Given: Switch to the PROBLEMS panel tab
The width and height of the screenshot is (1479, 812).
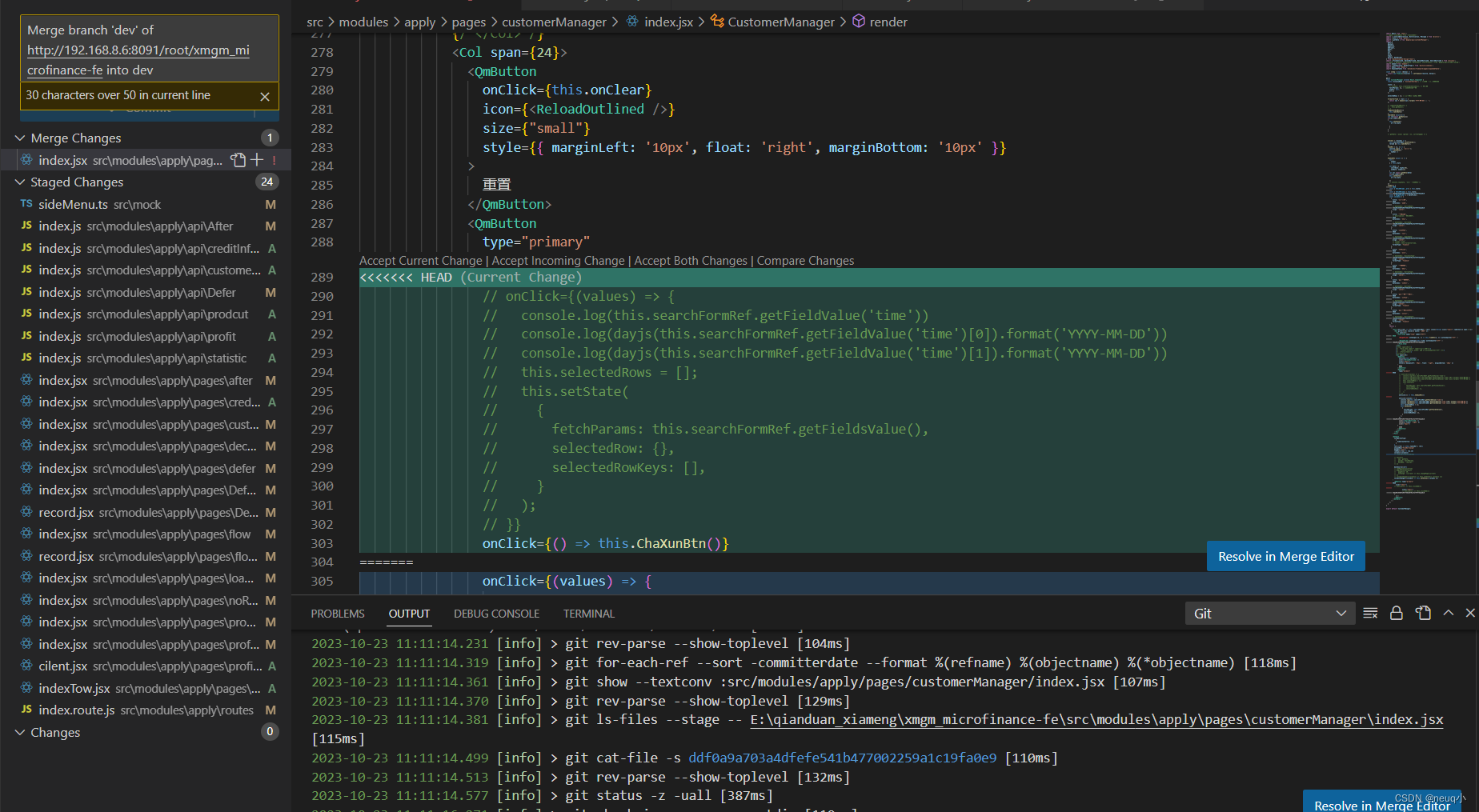Looking at the screenshot, I should (338, 614).
